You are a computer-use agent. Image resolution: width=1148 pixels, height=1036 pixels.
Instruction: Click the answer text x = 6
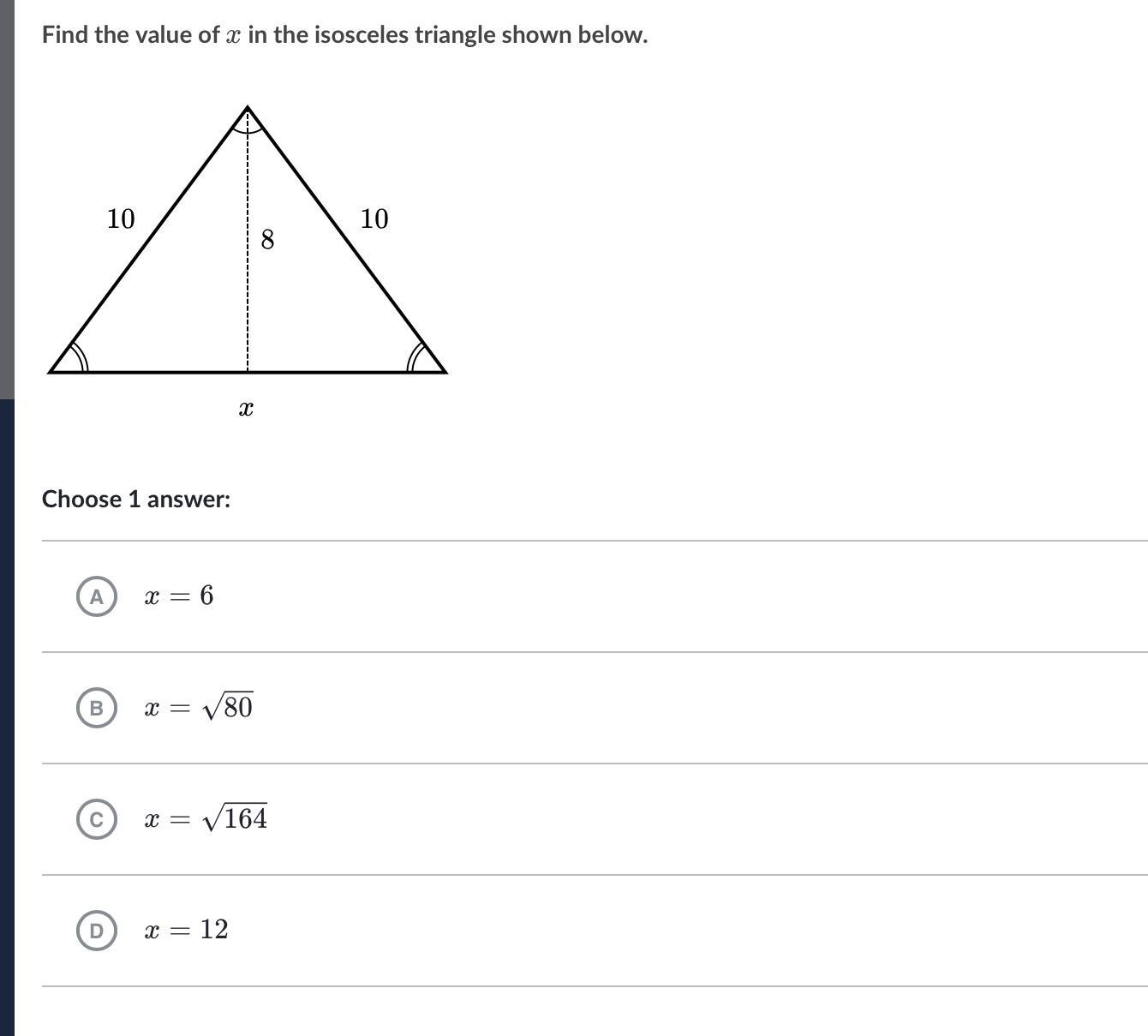click(x=179, y=596)
